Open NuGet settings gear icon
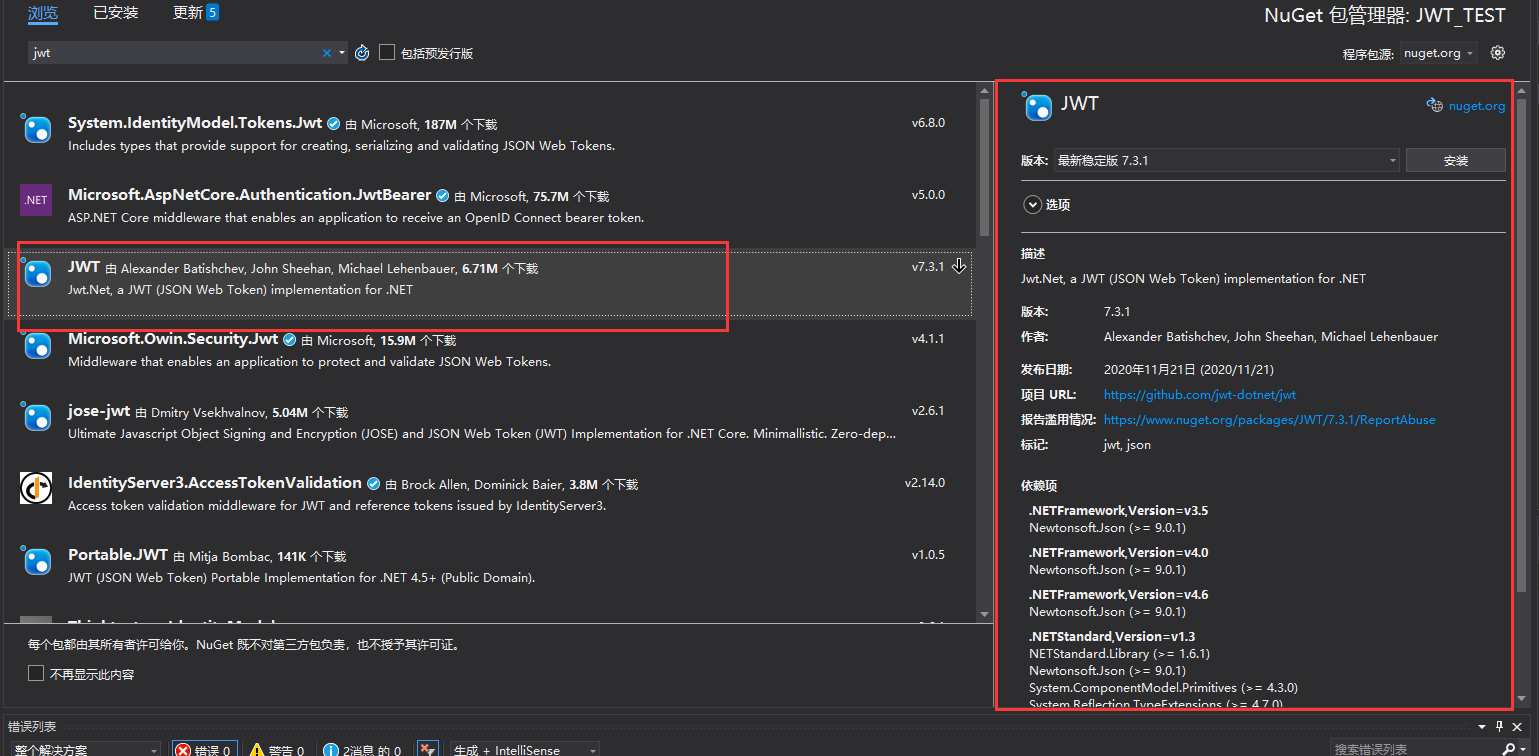This screenshot has height=756, width=1539. coord(1497,53)
